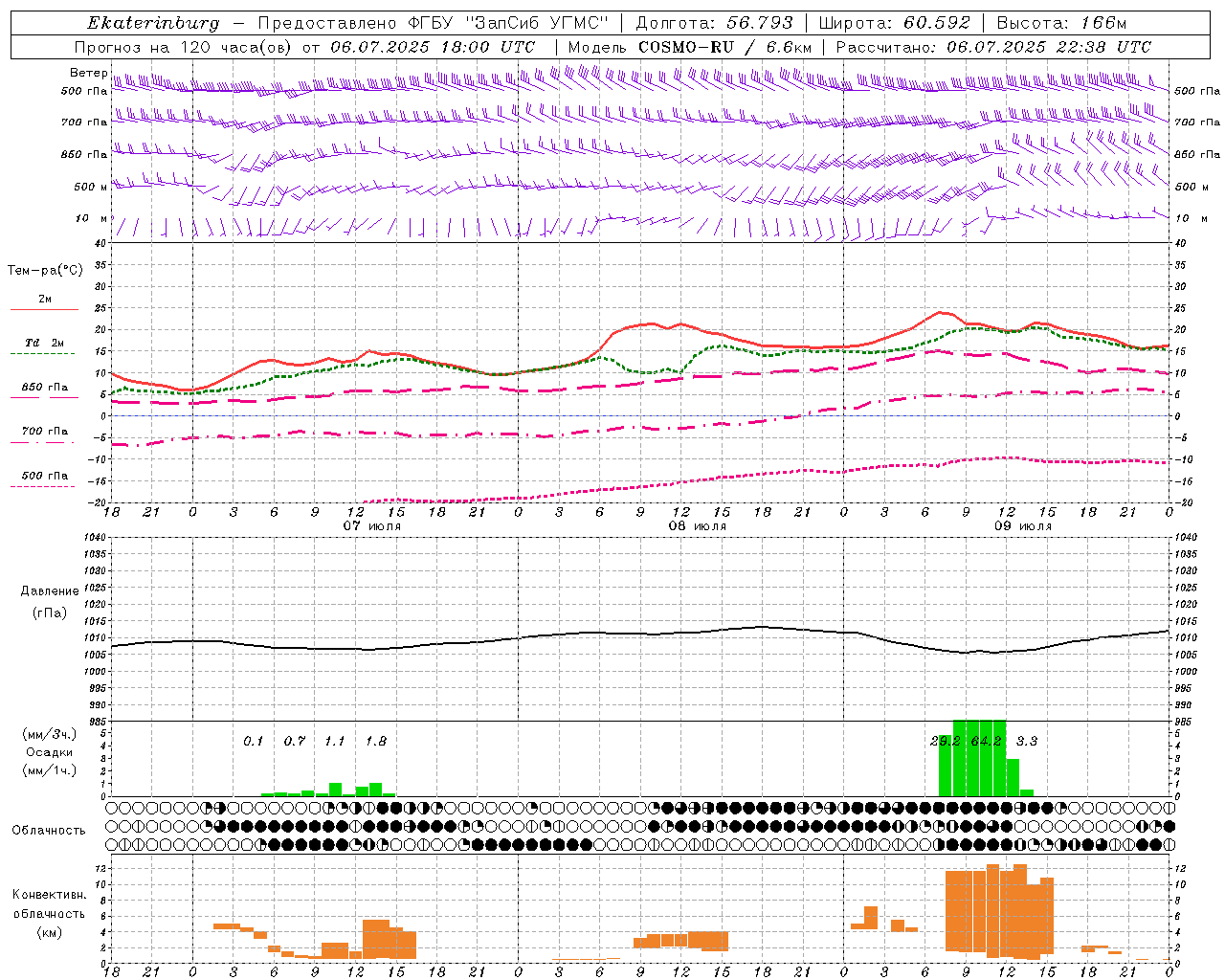The width and height of the screenshot is (1225, 980).
Task: Click the 1.1 precipitation total value
Action: click(334, 742)
